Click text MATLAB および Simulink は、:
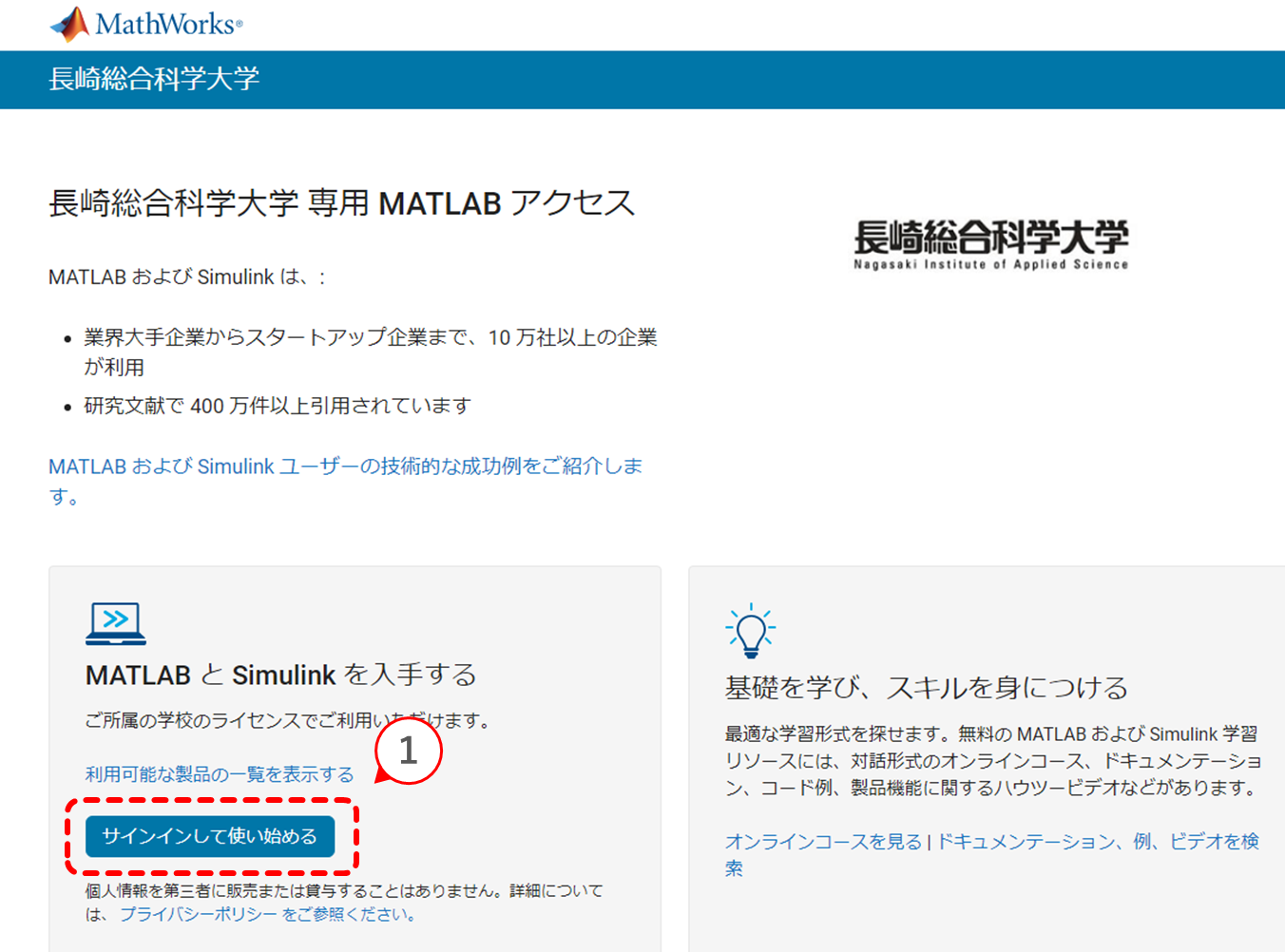The image size is (1285, 952). click(187, 276)
